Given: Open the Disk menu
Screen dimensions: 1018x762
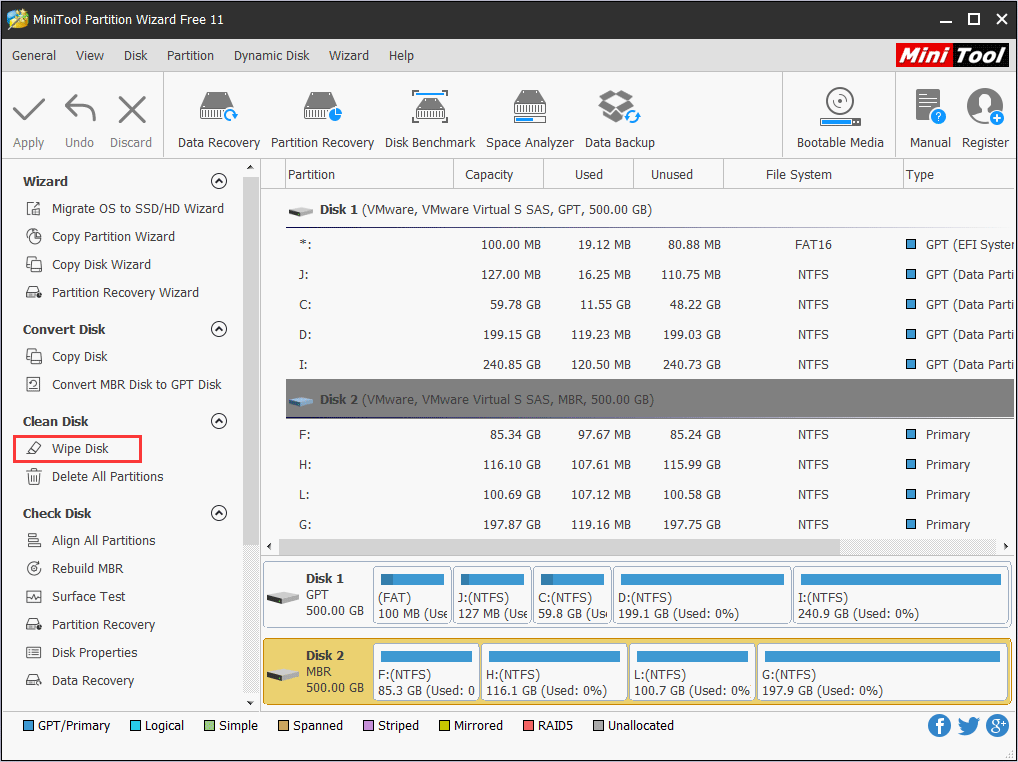Looking at the screenshot, I should pos(136,56).
